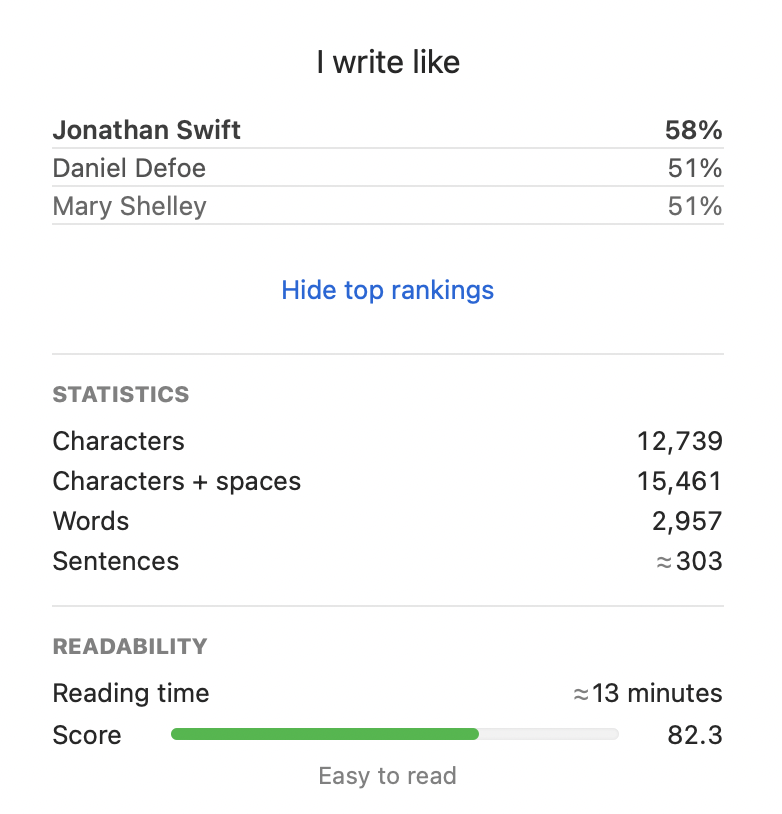
Task: Click Jonathan Swift's 58% match value
Action: (693, 130)
